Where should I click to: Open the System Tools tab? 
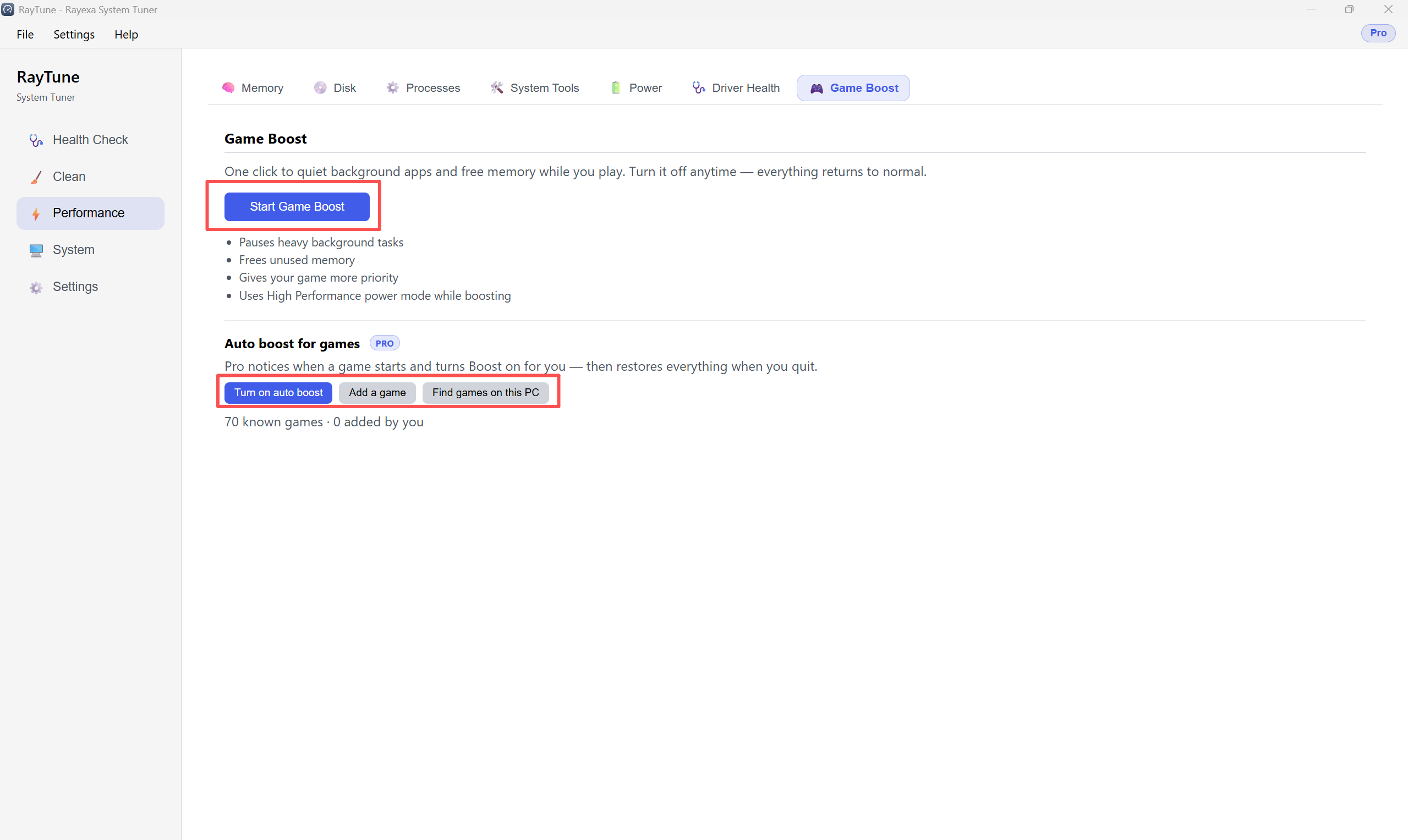click(x=535, y=87)
